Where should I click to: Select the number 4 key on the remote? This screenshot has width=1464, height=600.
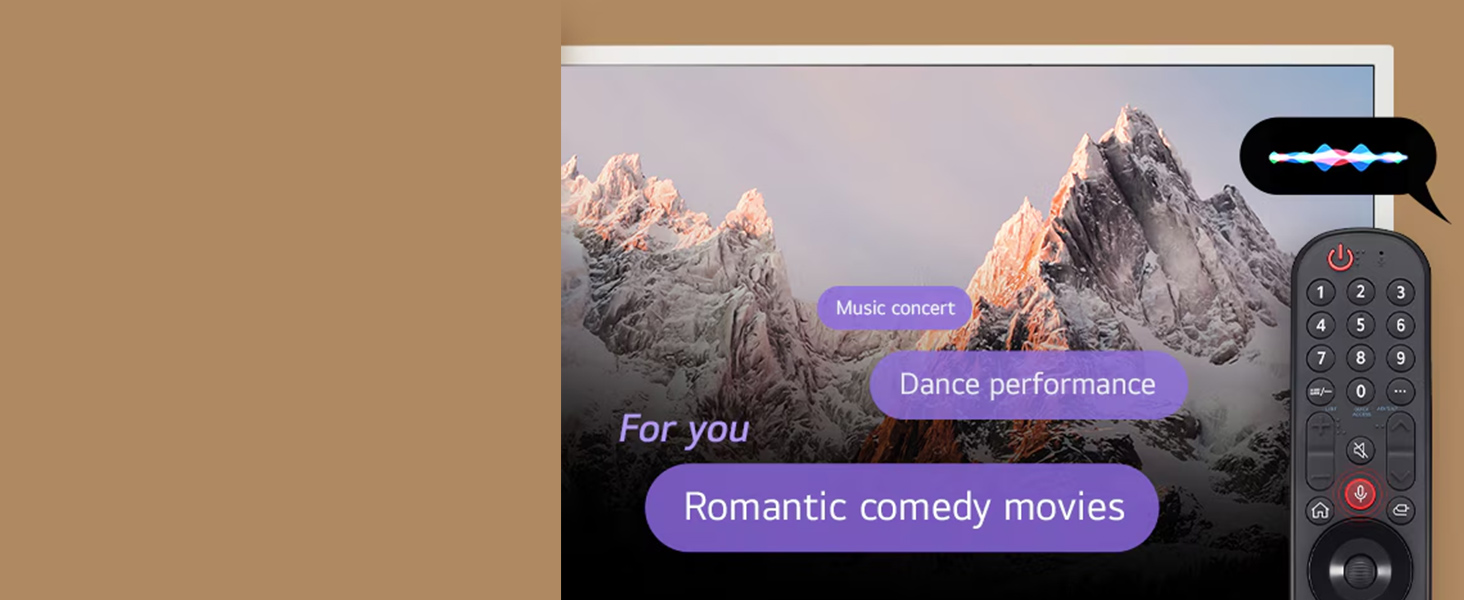(x=1321, y=325)
